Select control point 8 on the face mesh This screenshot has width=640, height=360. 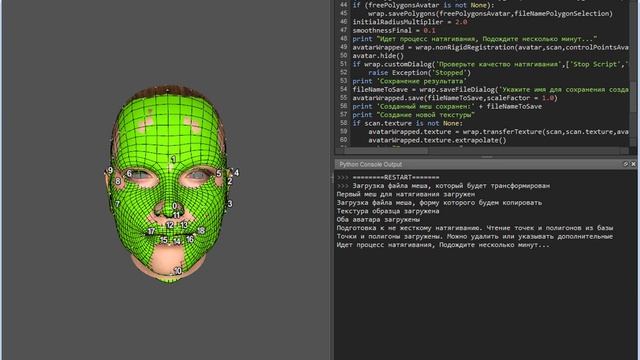point(118,181)
